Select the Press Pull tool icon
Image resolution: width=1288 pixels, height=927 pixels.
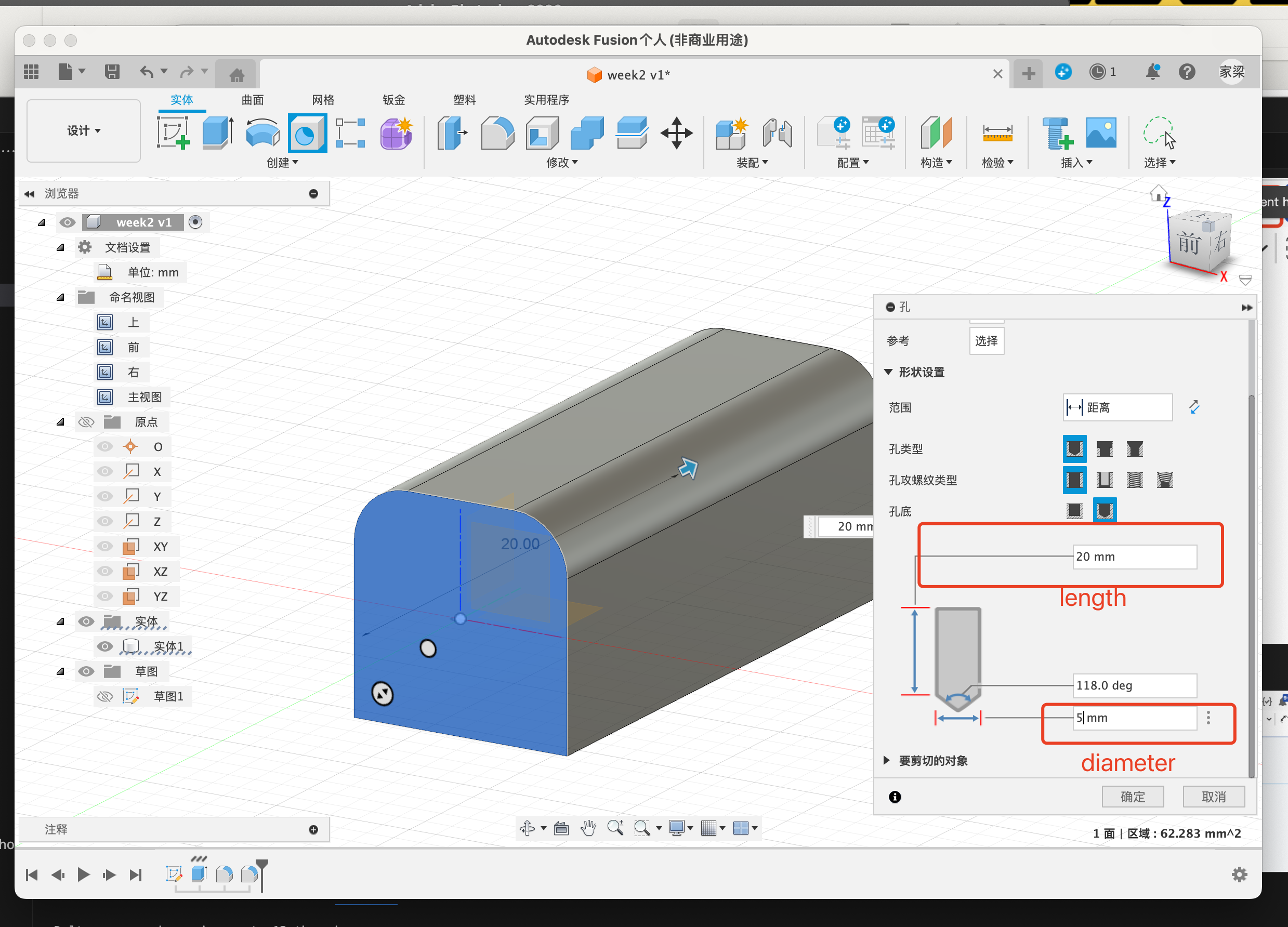coord(452,133)
